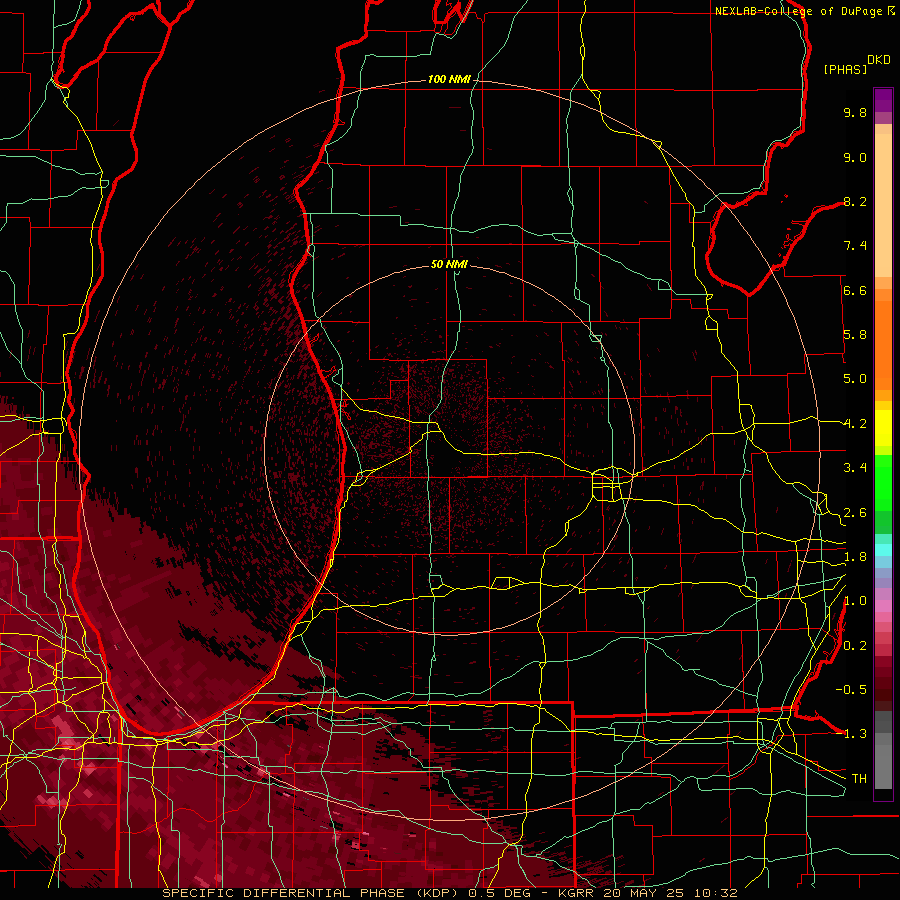
Task: Click the "TH" threshold label on the scale
Action: (x=859, y=779)
